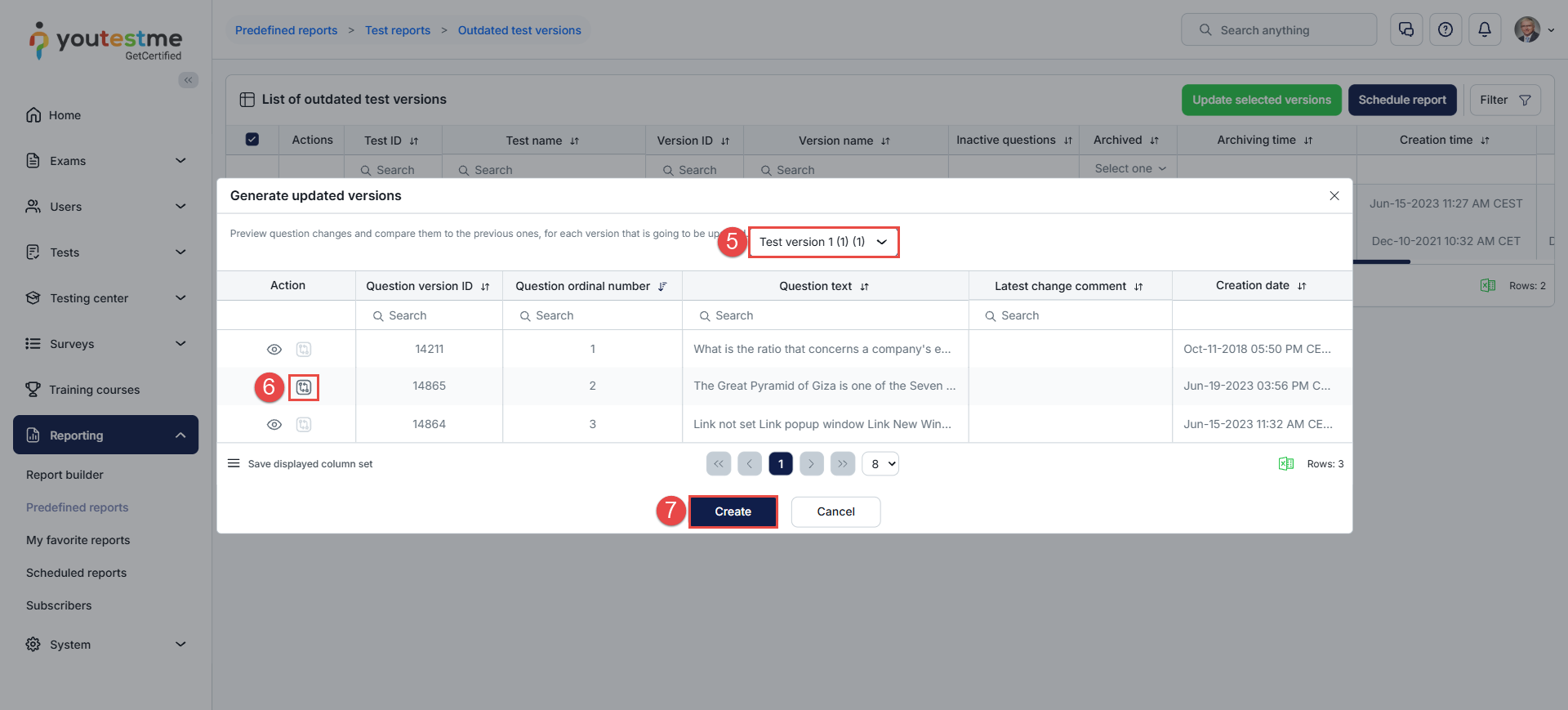The image size is (1568, 710).
Task: Open Subscribers in sidebar
Action: [x=59, y=605]
